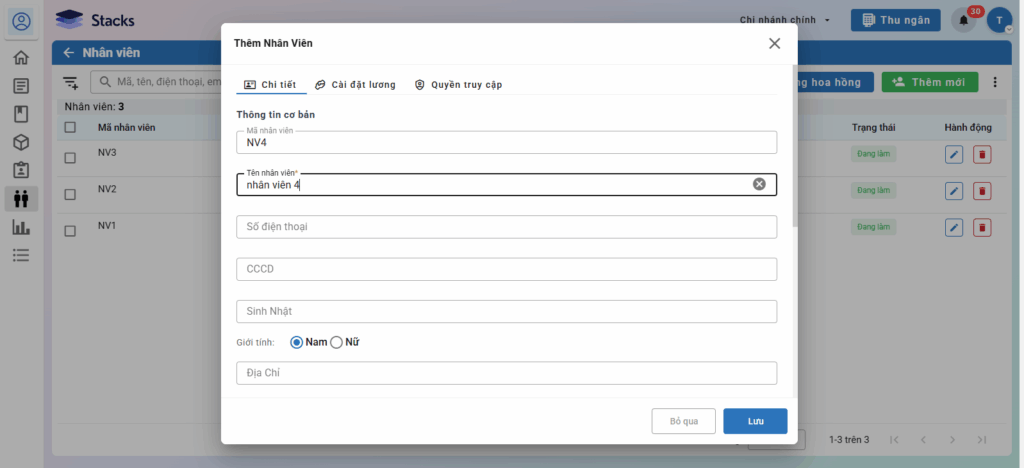
Task: Click the Số điện thoại input field
Action: [x=506, y=227]
